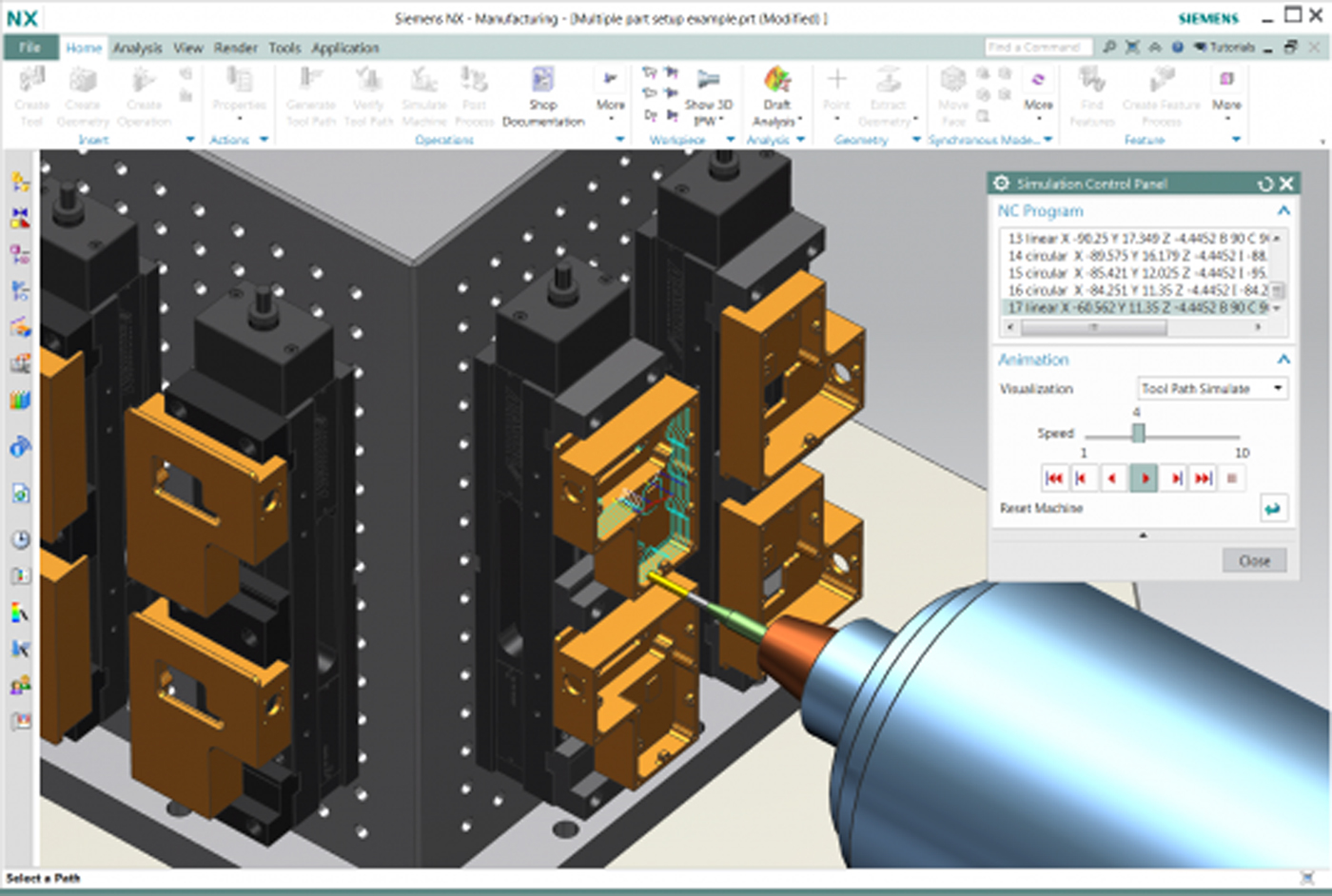Close the Simulation Control Panel via Close button
Screen dimensions: 1332x896
(1254, 561)
